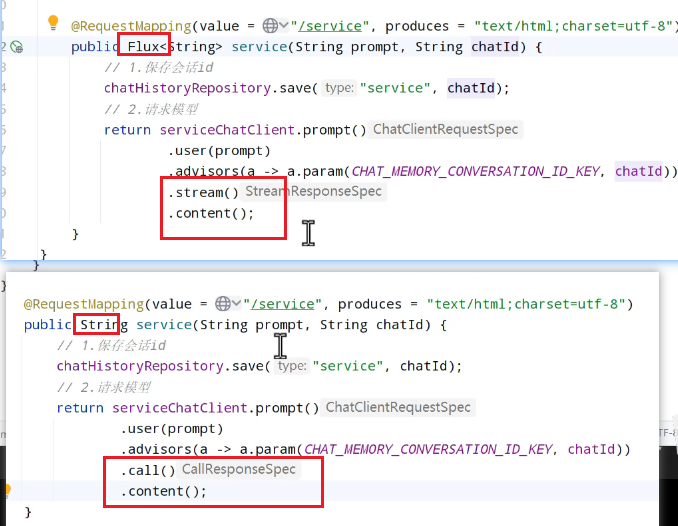The image size is (678, 526).
Task: Click the comment "// 1.保存会话id" in the Flux method
Action: pyautogui.click(x=159, y=67)
